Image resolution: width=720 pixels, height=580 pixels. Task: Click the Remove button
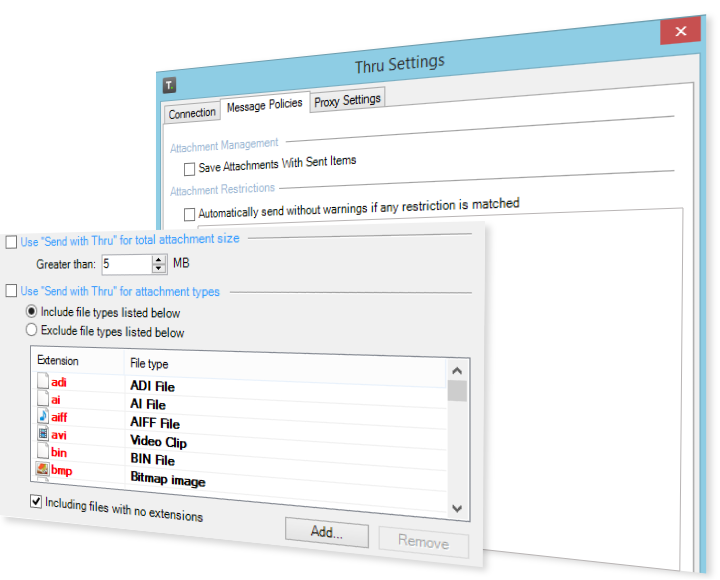click(x=423, y=542)
